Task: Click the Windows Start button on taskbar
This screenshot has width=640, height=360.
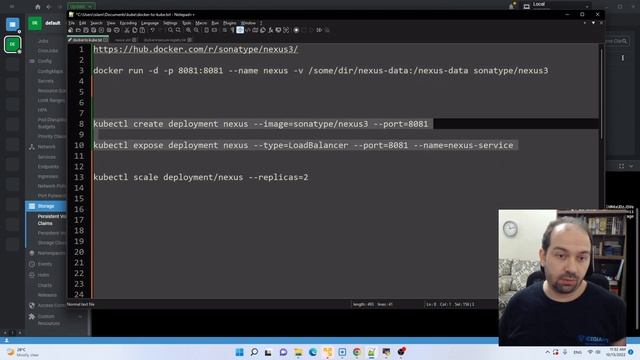Action: [240, 352]
